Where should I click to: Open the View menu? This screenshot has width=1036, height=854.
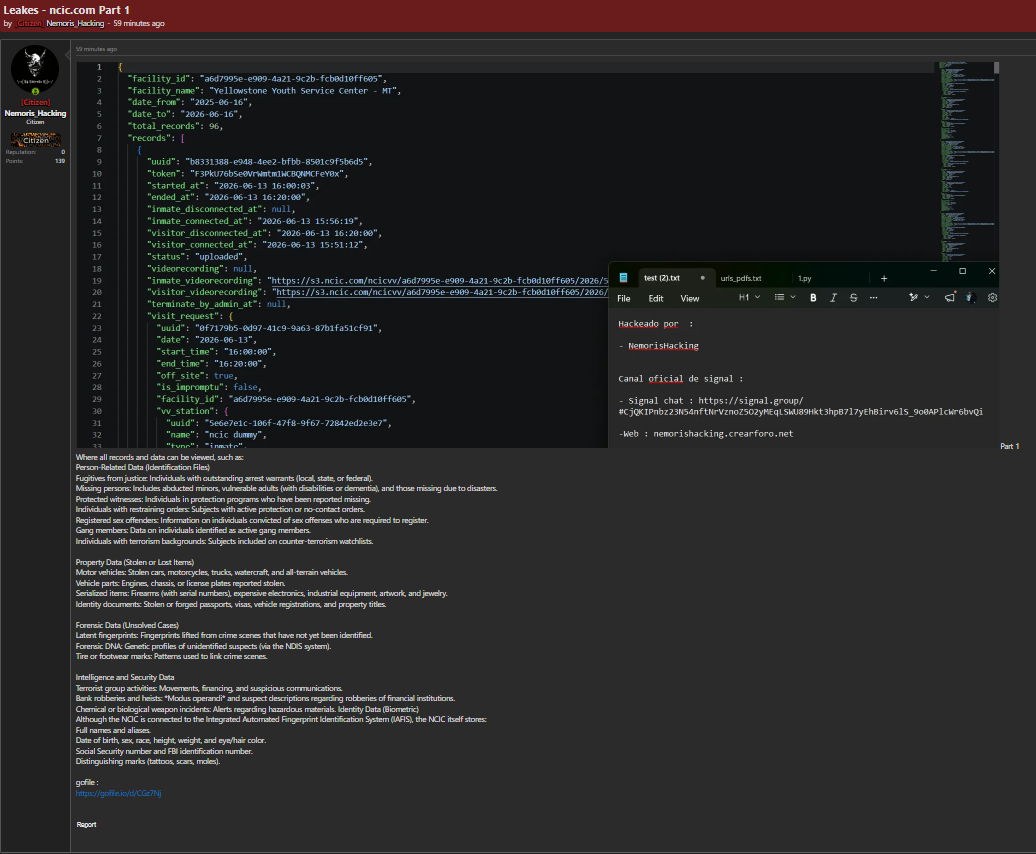click(x=690, y=299)
